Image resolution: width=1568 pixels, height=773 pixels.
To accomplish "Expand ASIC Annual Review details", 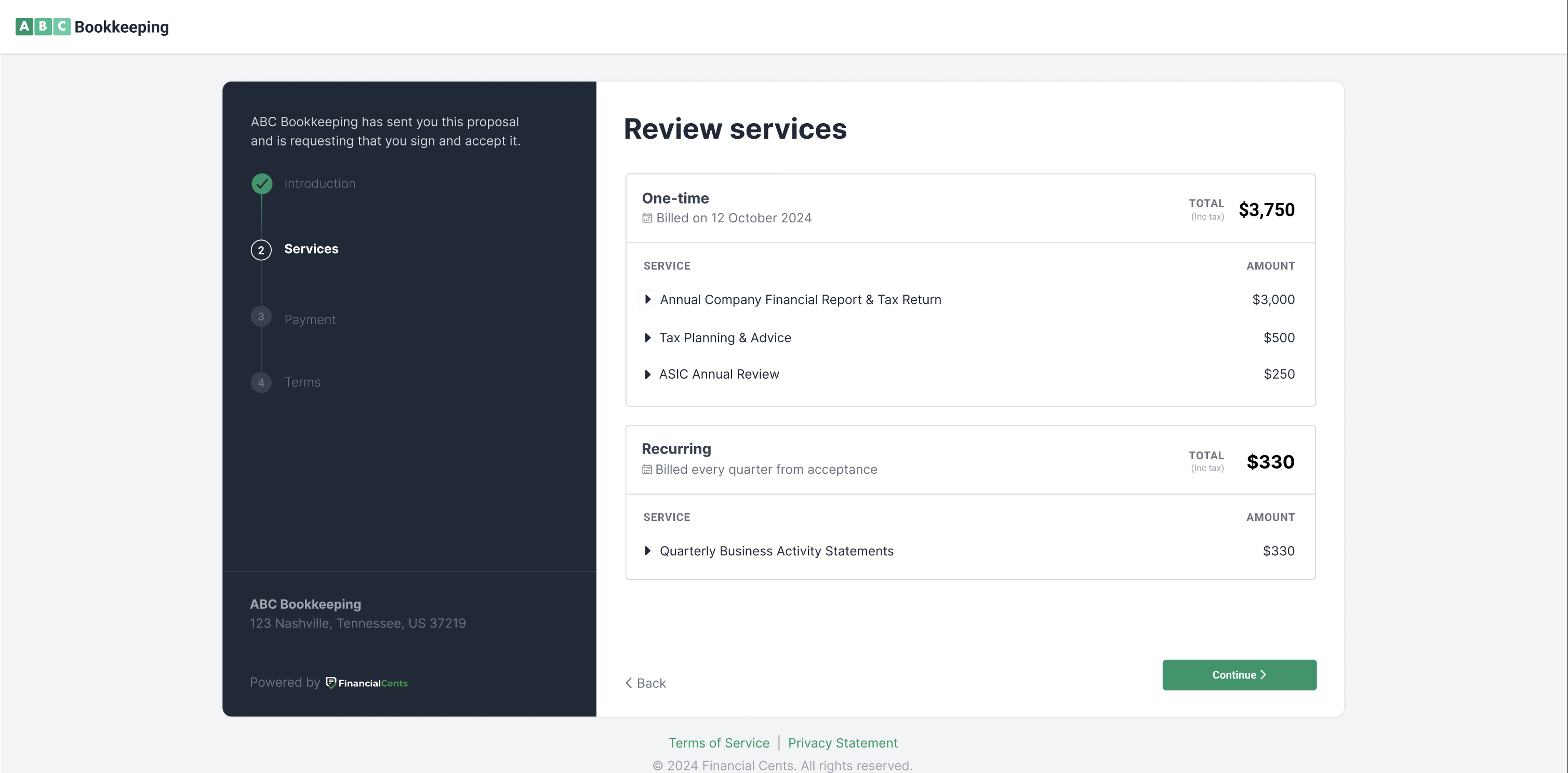I will [648, 375].
